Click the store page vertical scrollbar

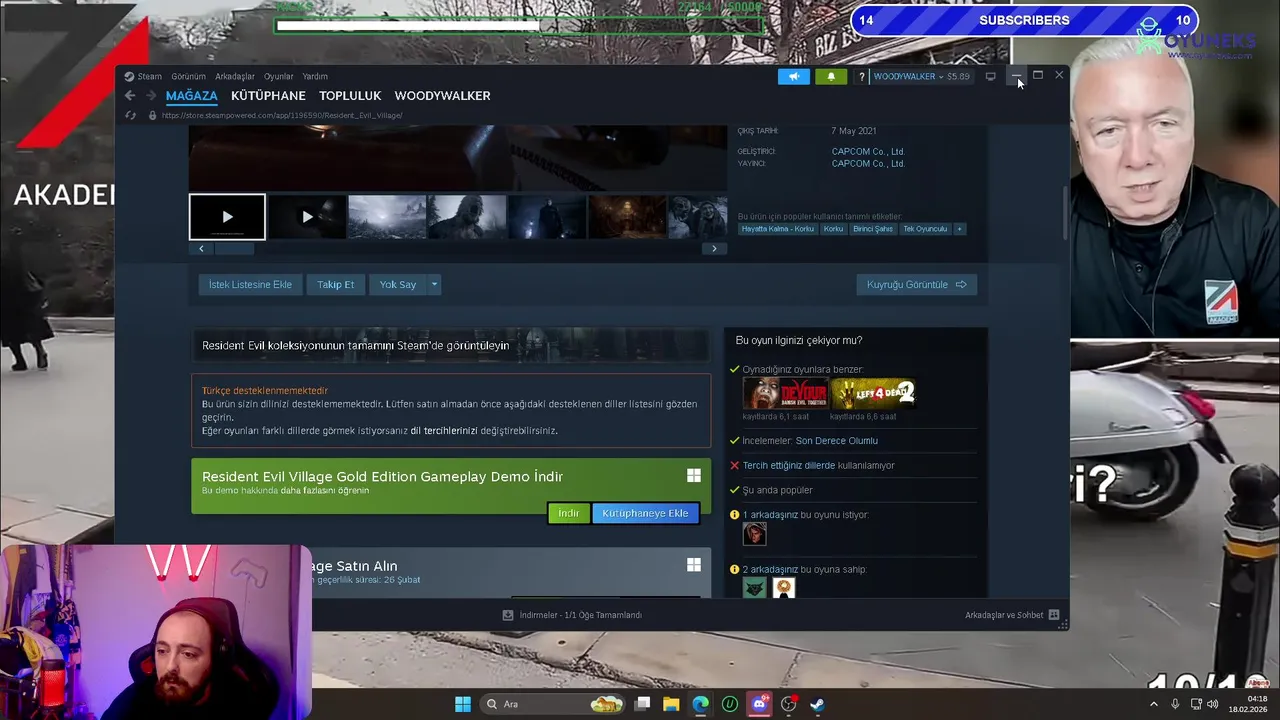tap(1064, 215)
